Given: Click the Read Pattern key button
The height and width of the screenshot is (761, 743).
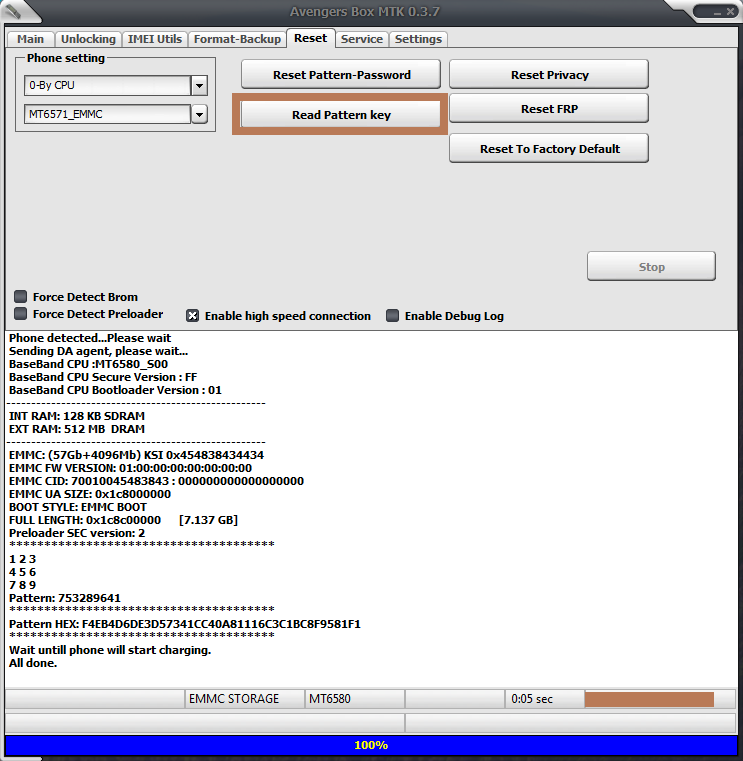Looking at the screenshot, I should [x=341, y=115].
